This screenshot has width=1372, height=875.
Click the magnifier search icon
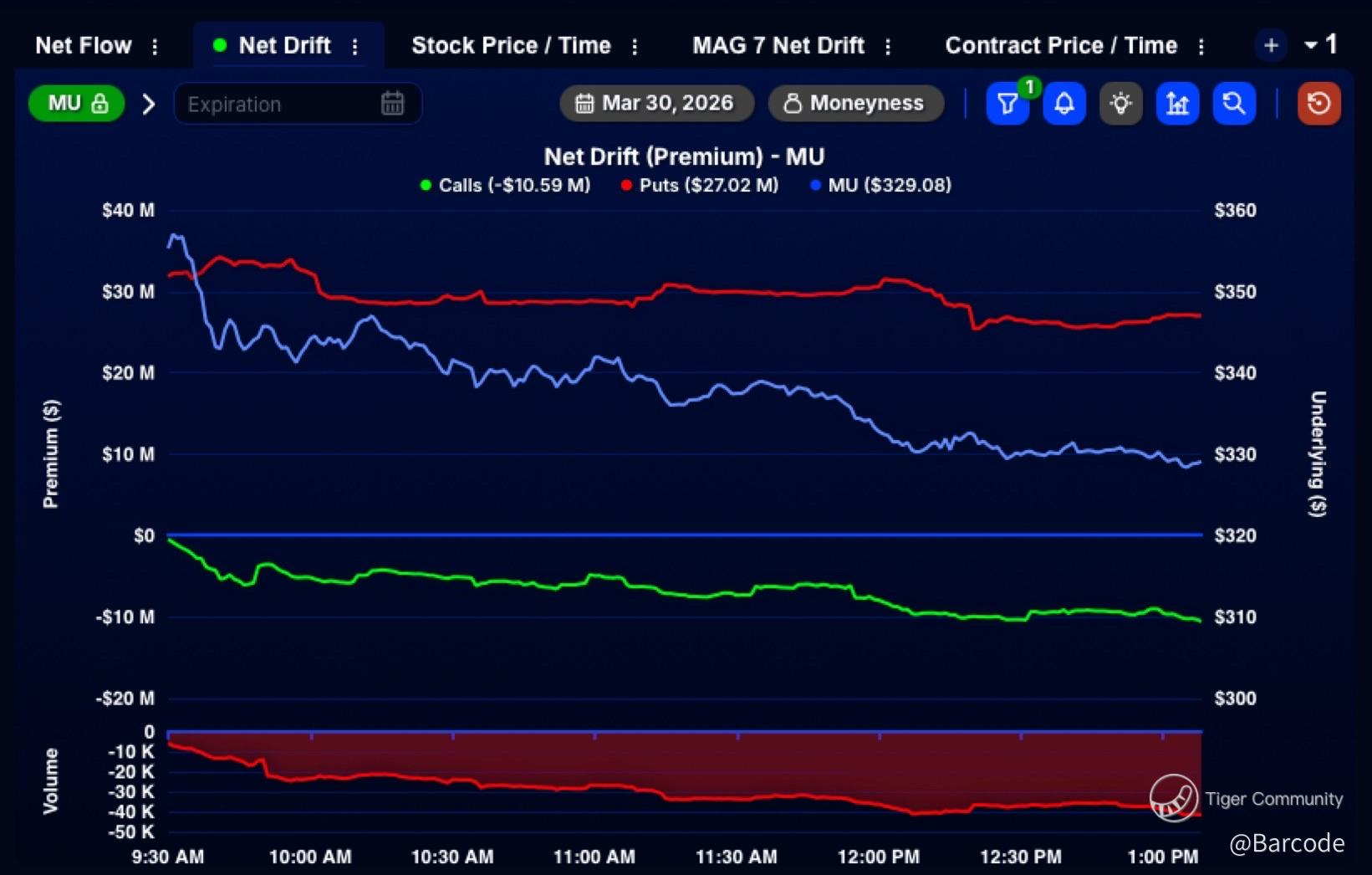[1233, 104]
